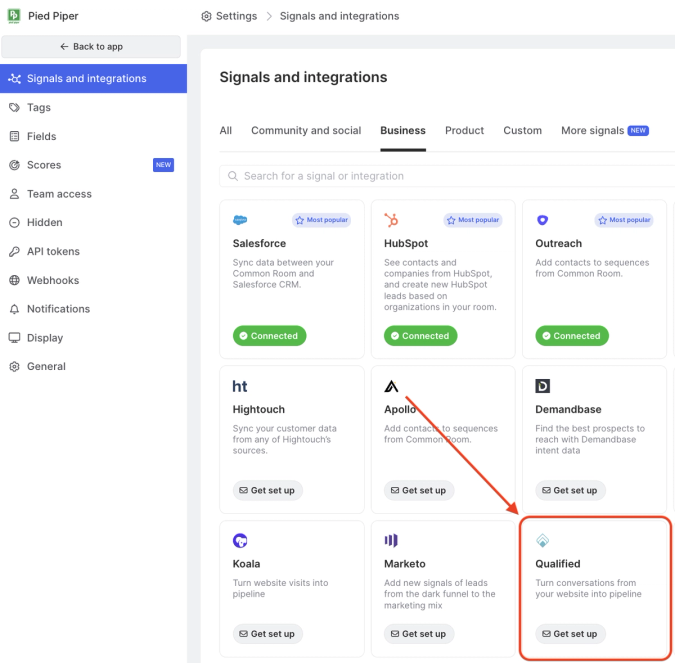Image resolution: width=675 pixels, height=663 pixels.
Task: Click Get set up on Marketo
Action: tap(419, 634)
